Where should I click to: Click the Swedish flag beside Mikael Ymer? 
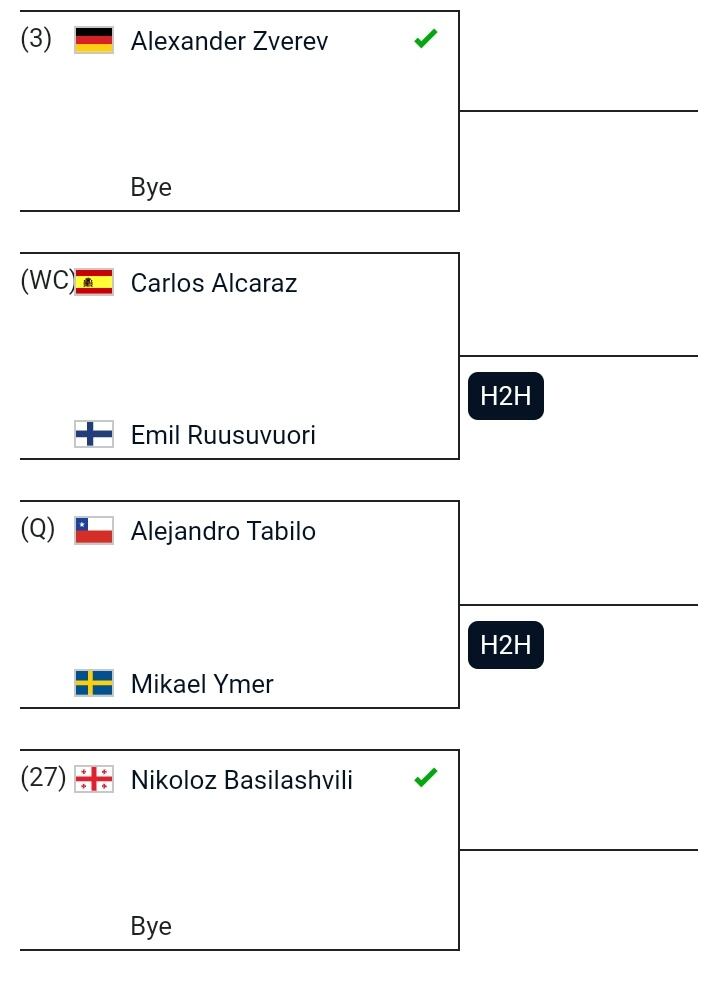(x=94, y=683)
